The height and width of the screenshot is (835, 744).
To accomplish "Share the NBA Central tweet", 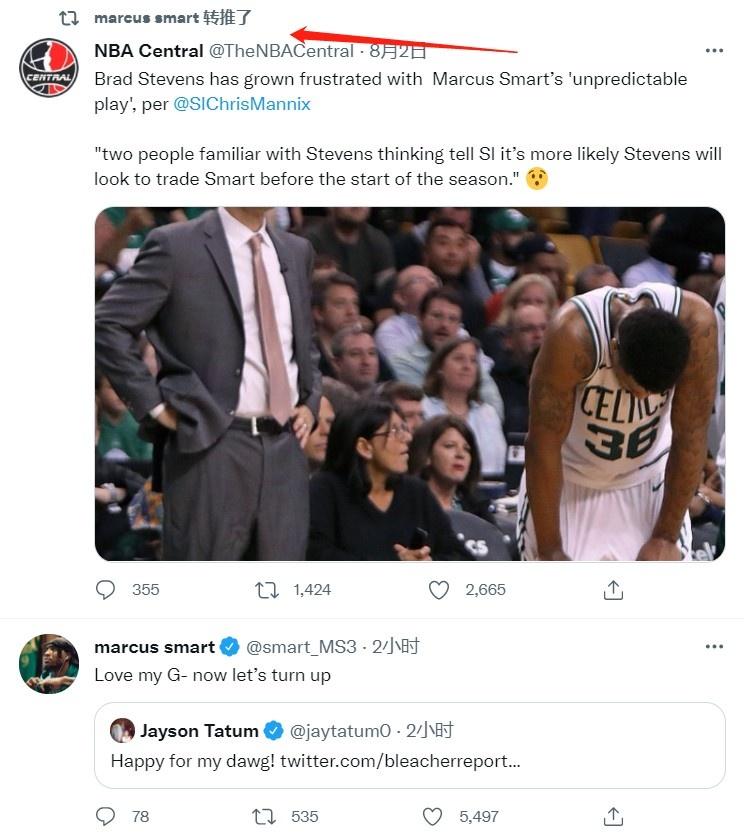I will coord(613,590).
